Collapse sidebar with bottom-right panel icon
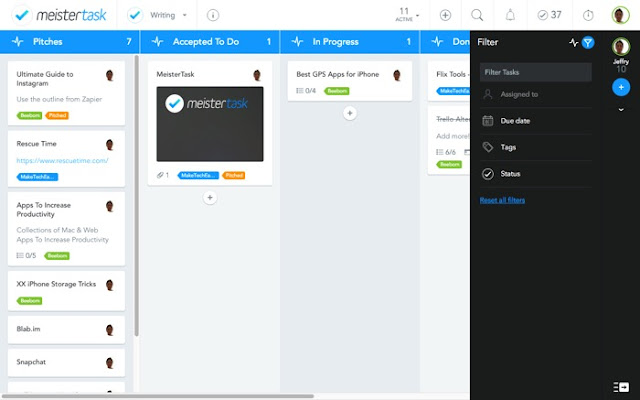 [621, 387]
